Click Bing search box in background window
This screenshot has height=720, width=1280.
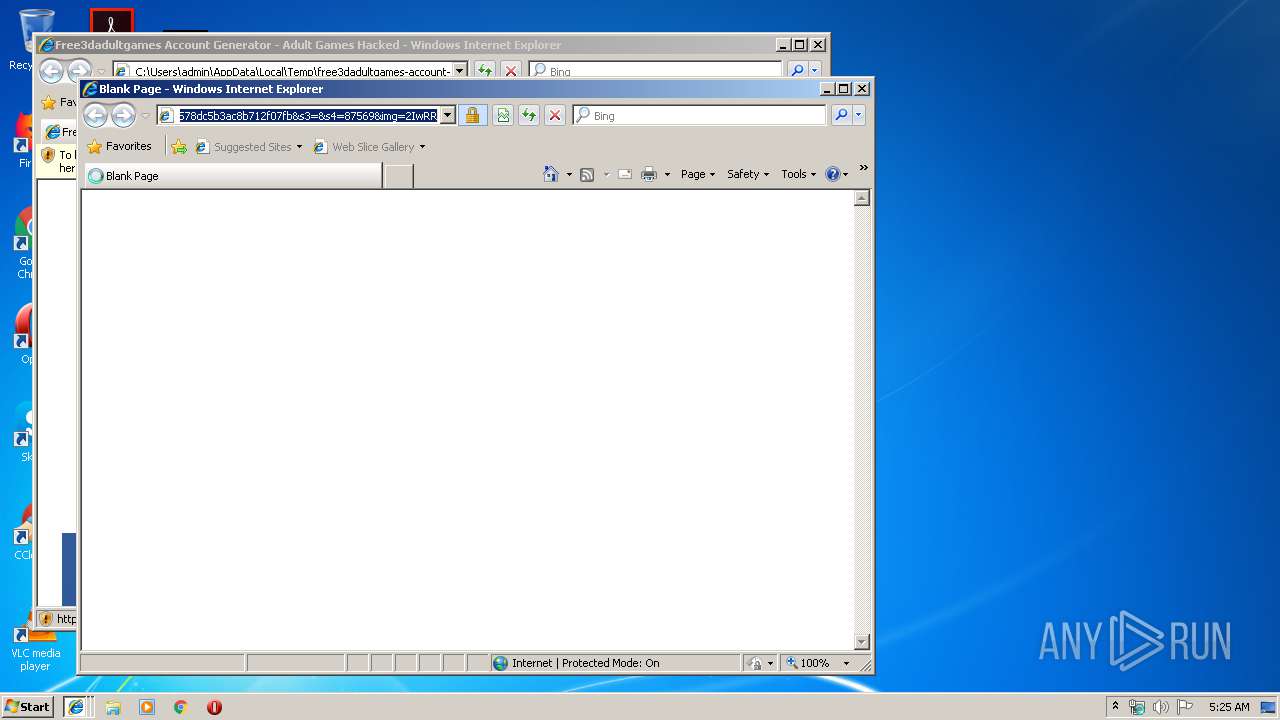pyautogui.click(x=655, y=71)
